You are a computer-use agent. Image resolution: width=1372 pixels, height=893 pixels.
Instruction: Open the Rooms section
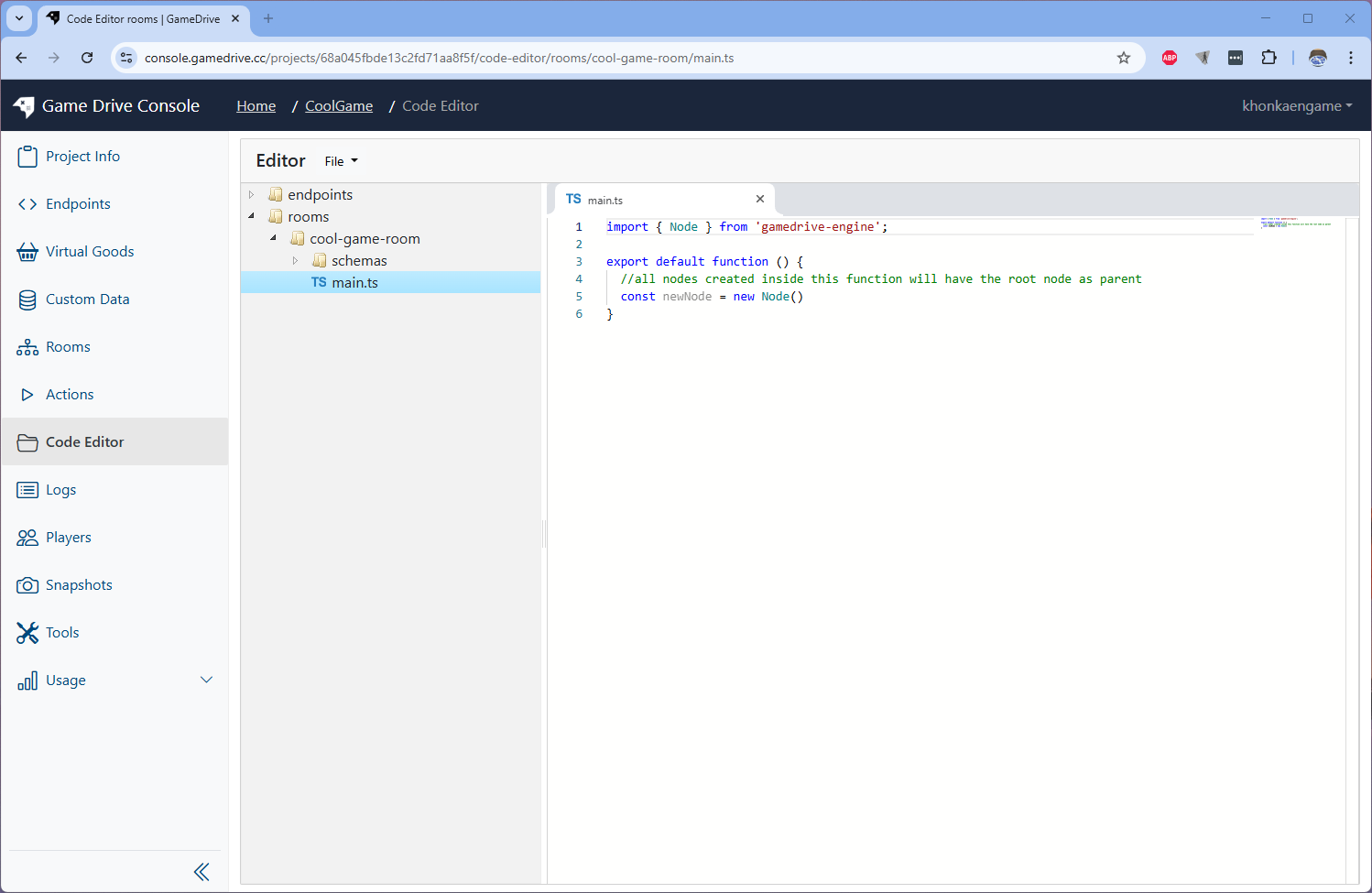tap(68, 346)
